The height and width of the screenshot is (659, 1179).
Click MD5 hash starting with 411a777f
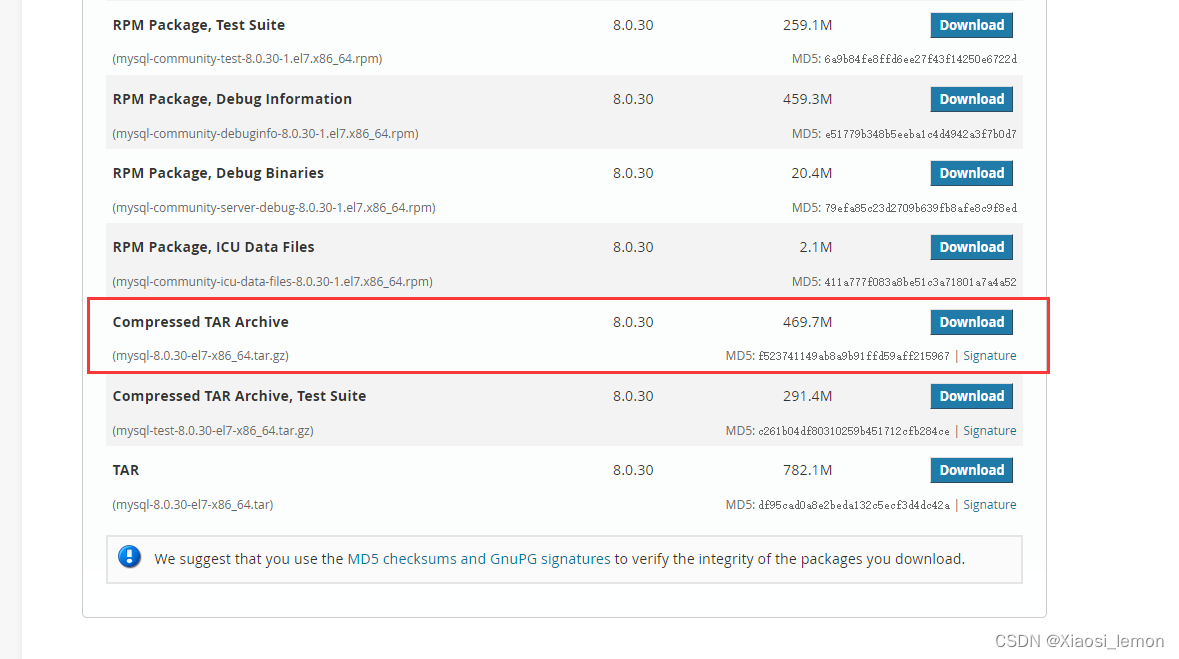point(920,281)
